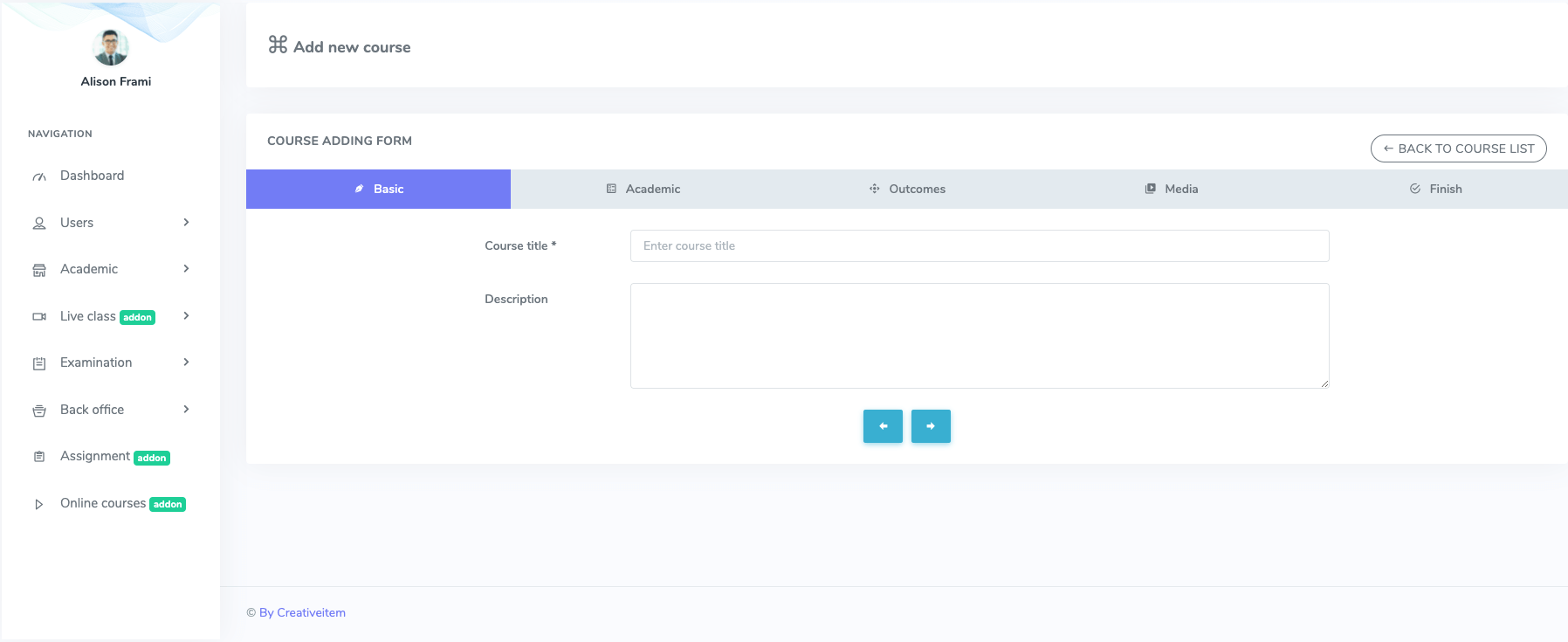The image size is (1568, 642).
Task: Click the Live class camera icon
Action: coord(39,317)
